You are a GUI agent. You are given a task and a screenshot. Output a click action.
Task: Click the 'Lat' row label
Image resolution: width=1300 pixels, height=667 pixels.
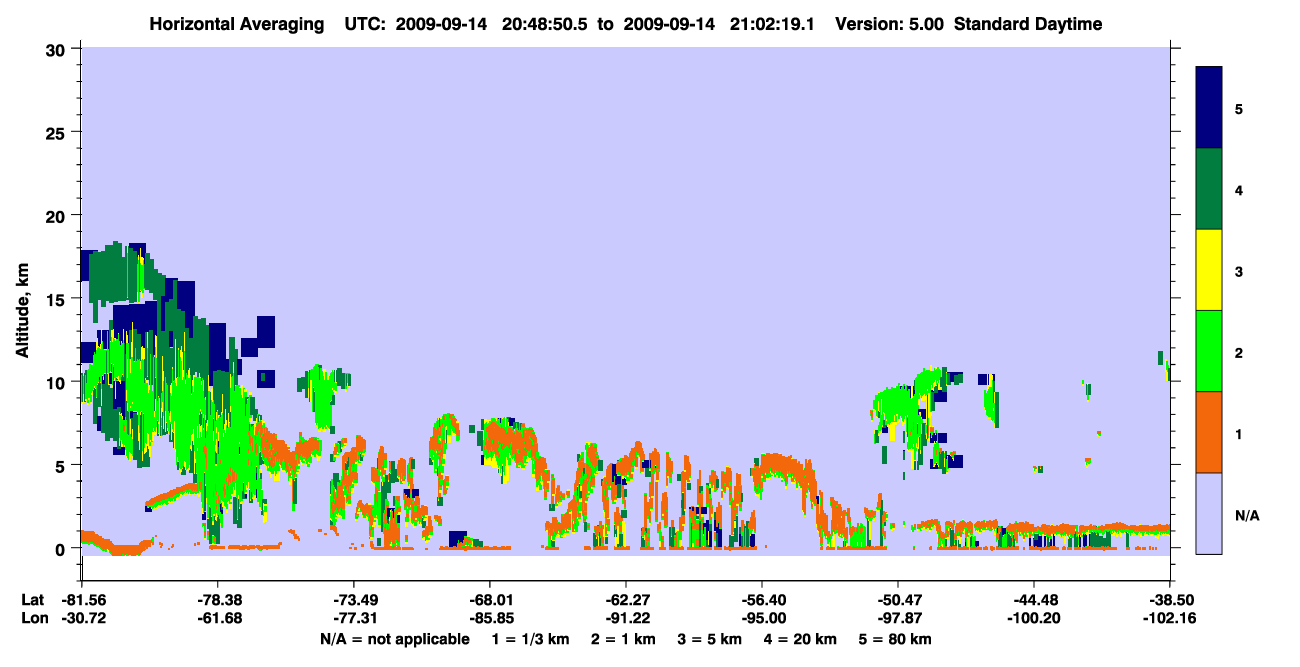pyautogui.click(x=32, y=600)
